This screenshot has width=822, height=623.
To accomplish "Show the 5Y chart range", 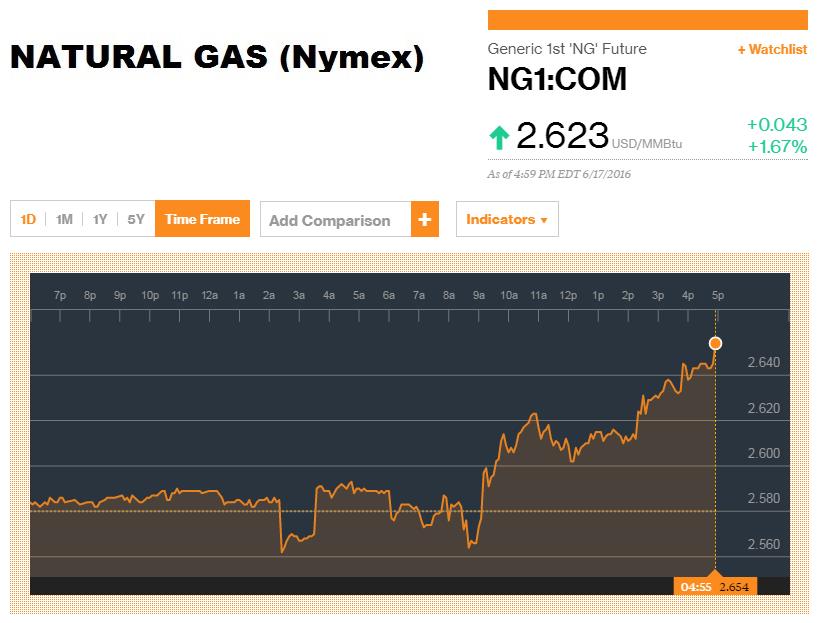I will pos(136,219).
